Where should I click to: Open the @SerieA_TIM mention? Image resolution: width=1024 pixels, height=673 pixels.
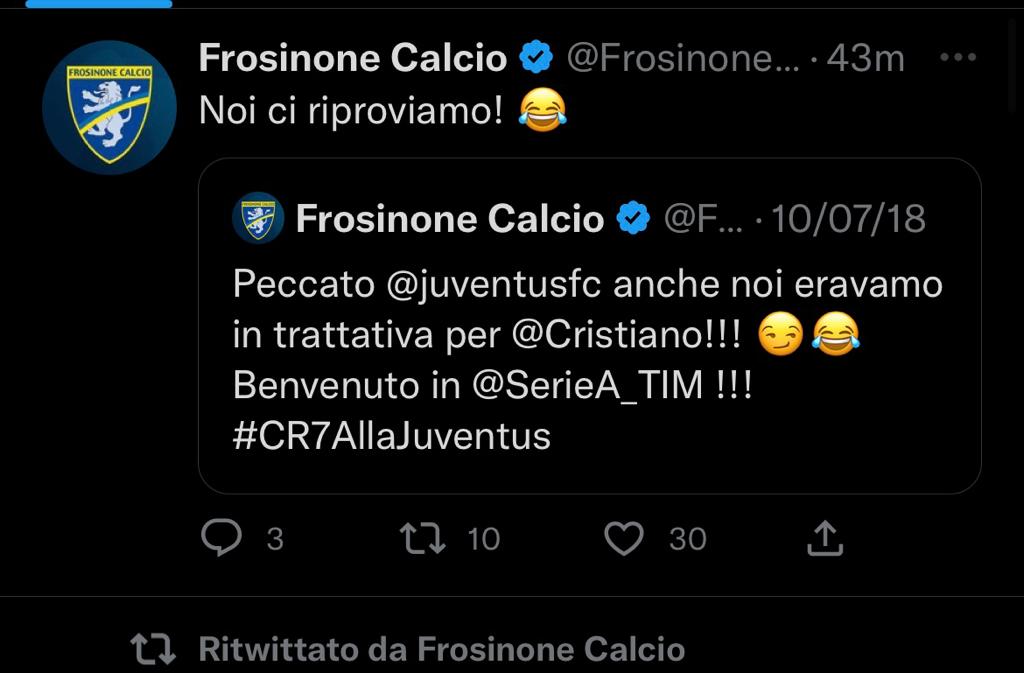587,385
